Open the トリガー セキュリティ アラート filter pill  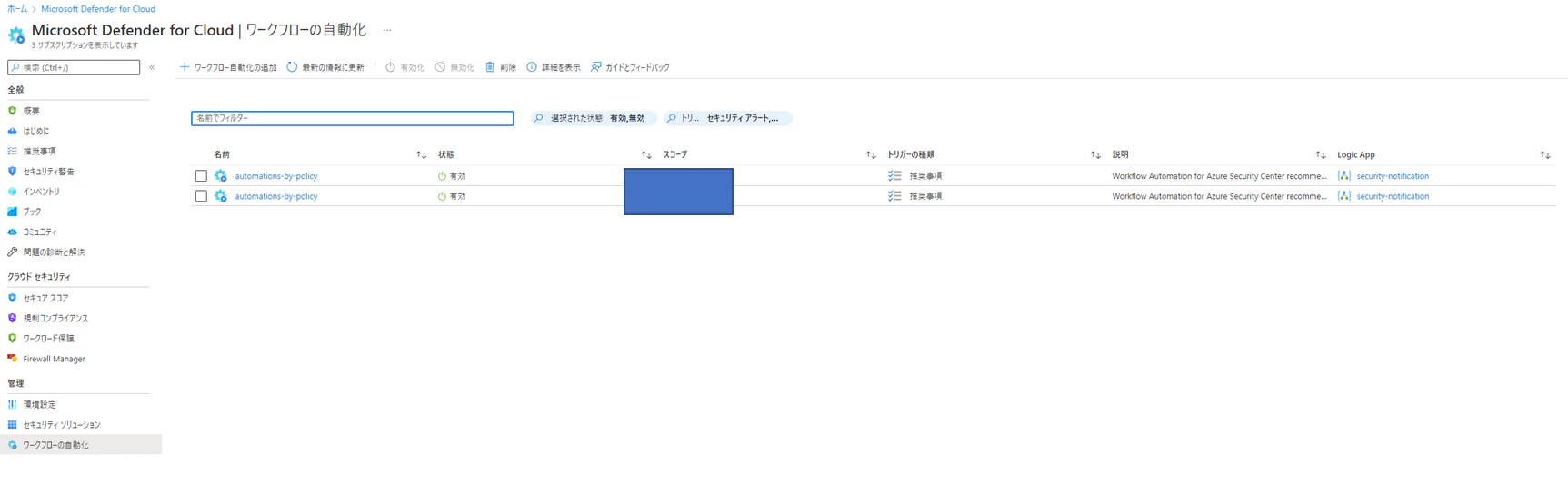tap(727, 118)
